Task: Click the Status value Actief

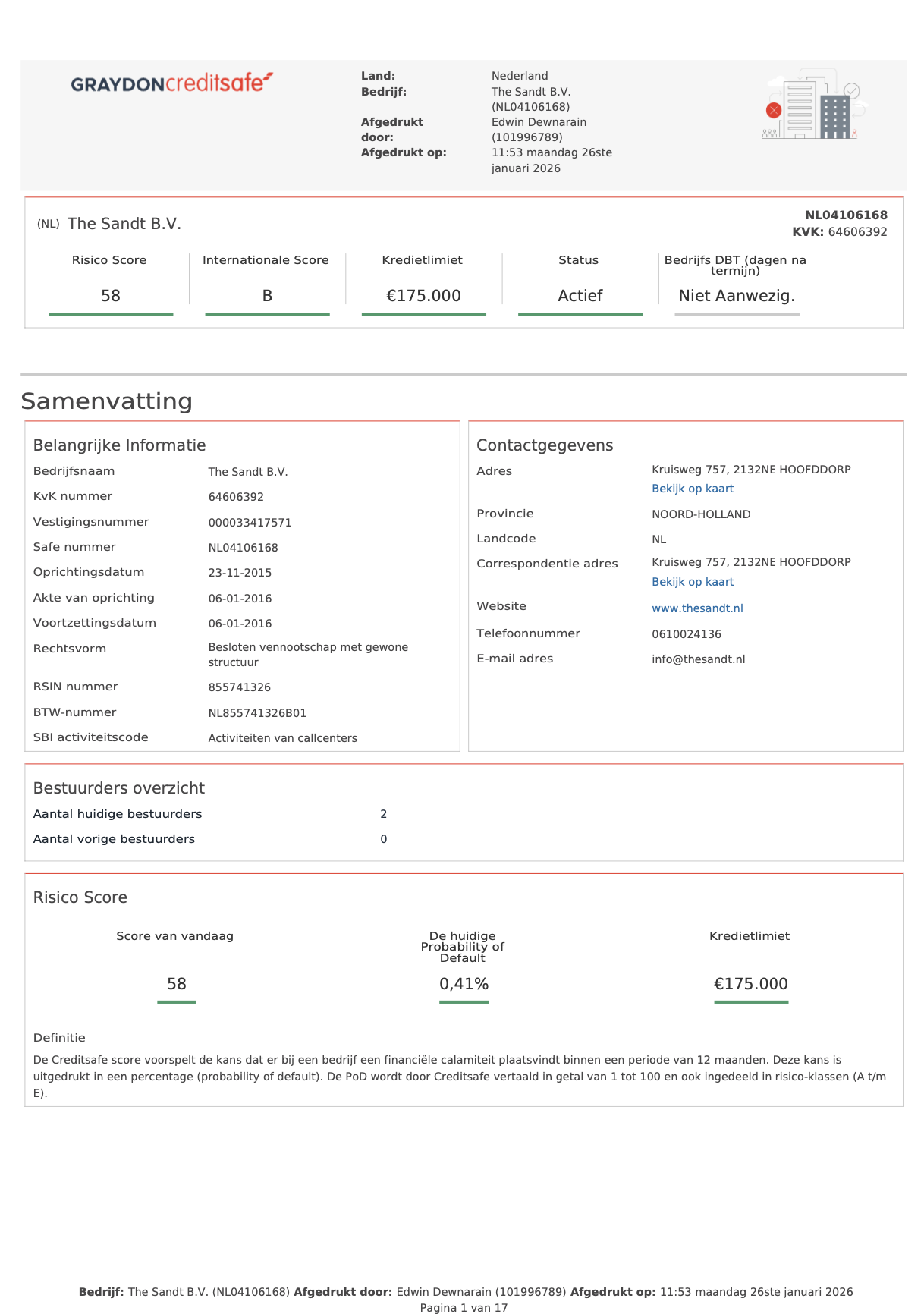Action: (x=580, y=296)
